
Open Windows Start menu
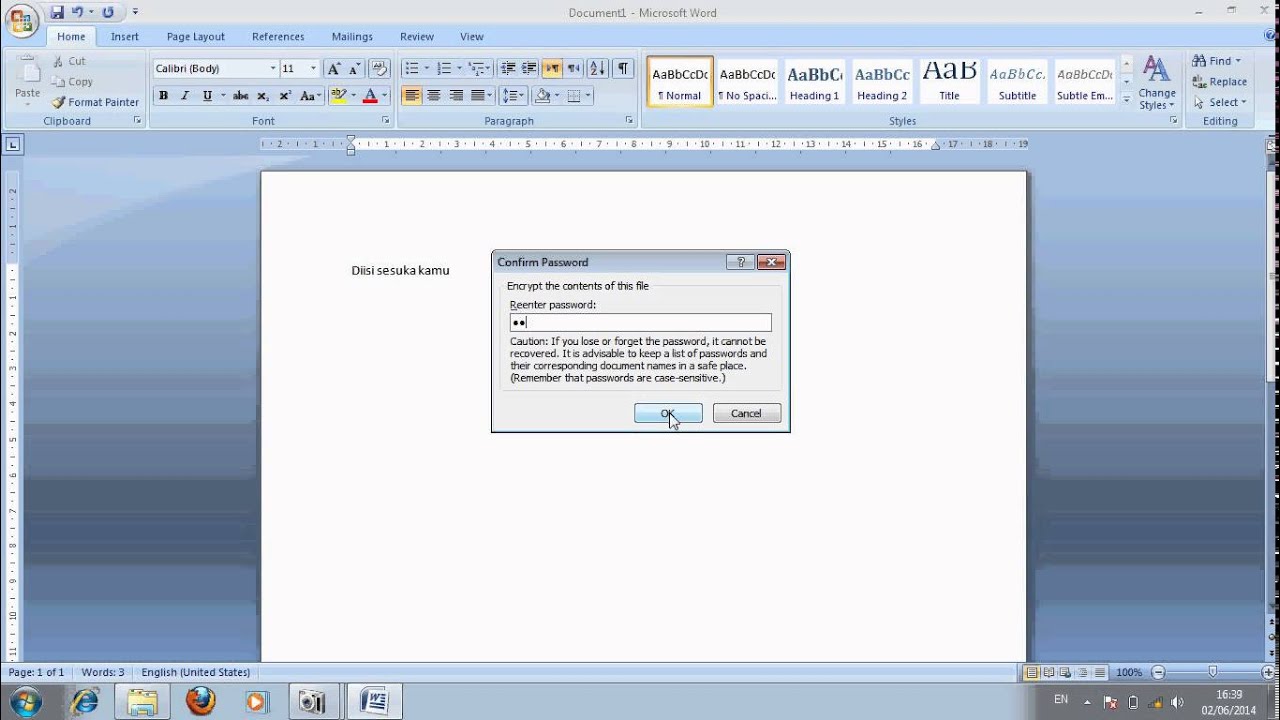25,701
